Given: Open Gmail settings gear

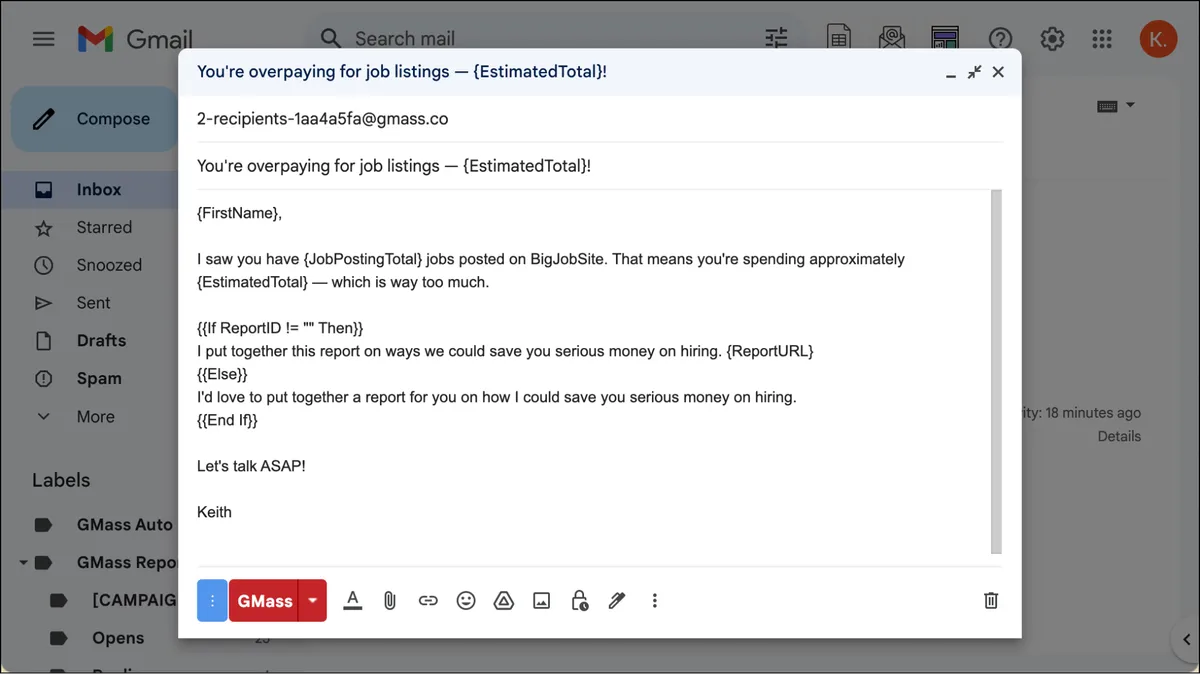Looking at the screenshot, I should point(1052,39).
